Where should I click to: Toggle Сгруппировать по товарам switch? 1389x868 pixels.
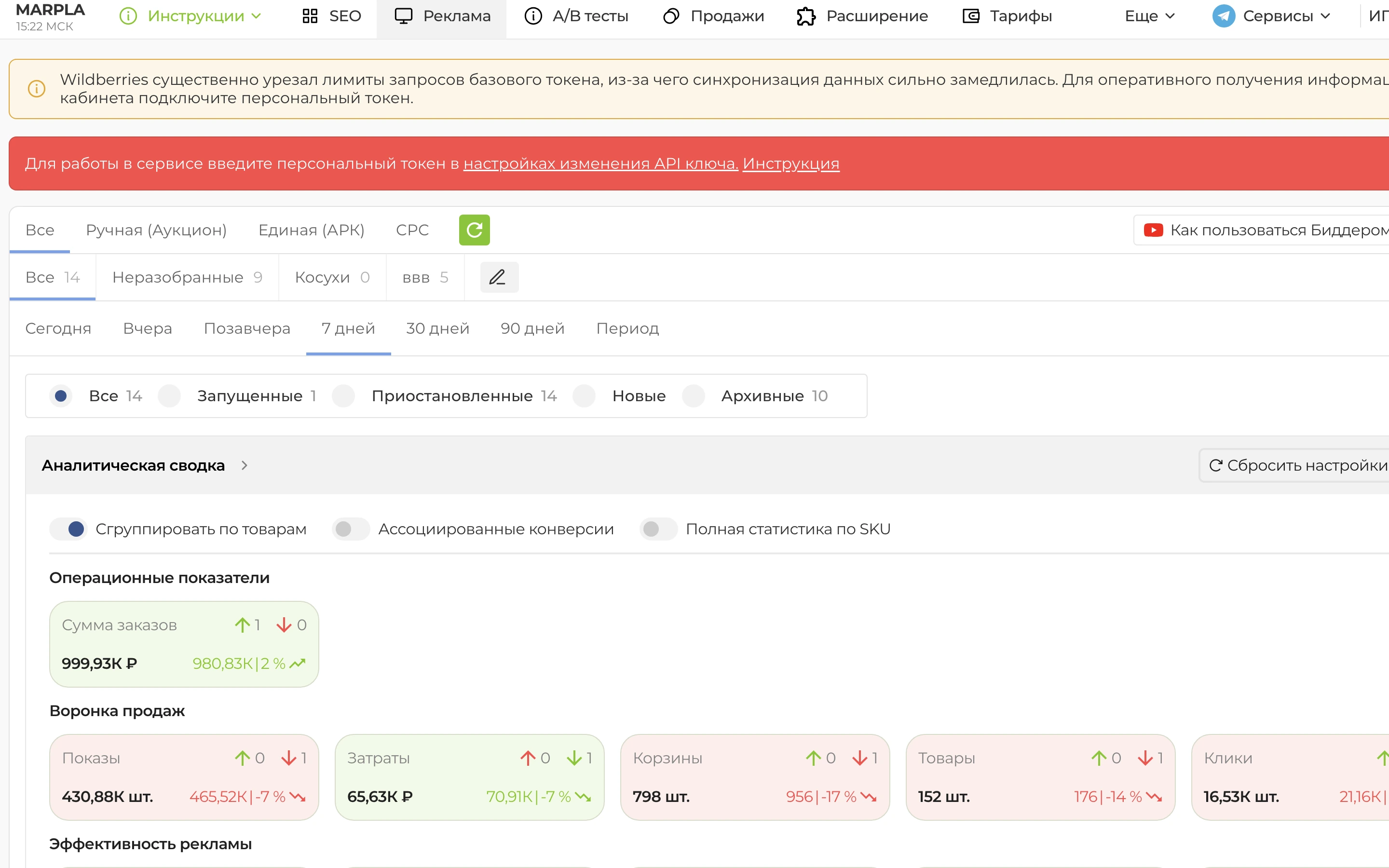pos(68,529)
